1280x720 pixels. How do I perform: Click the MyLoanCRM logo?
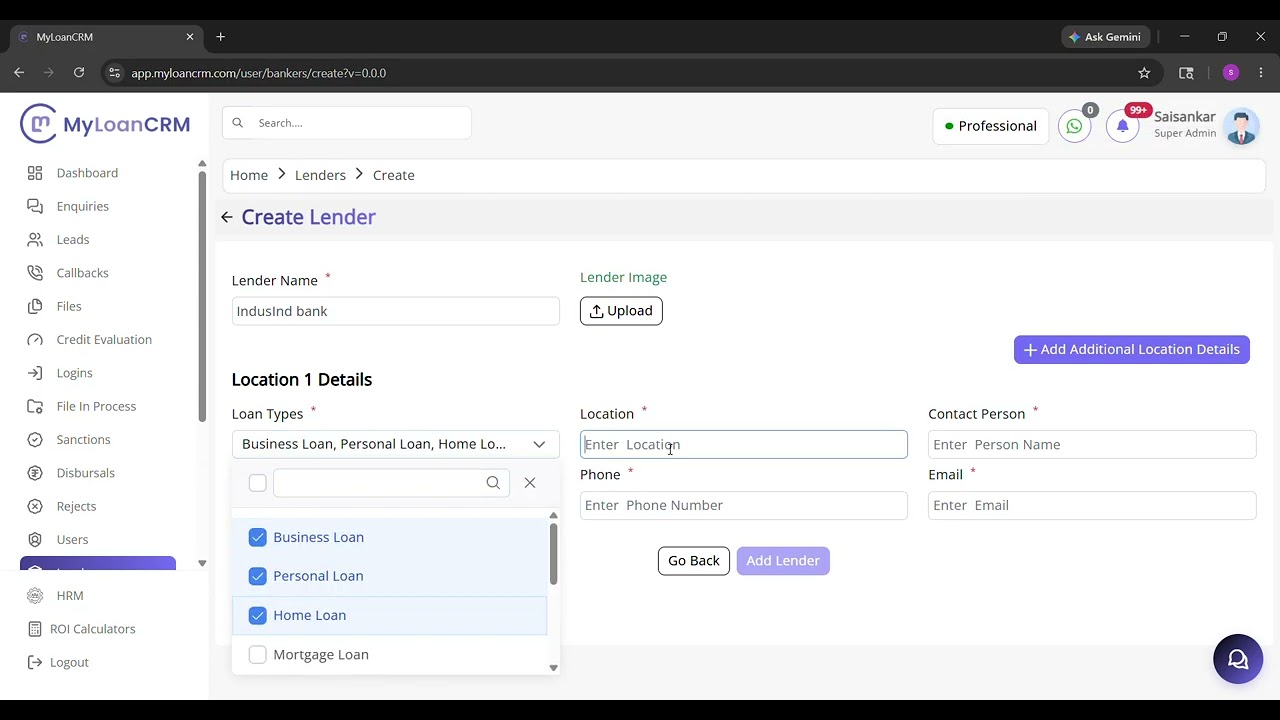(105, 125)
